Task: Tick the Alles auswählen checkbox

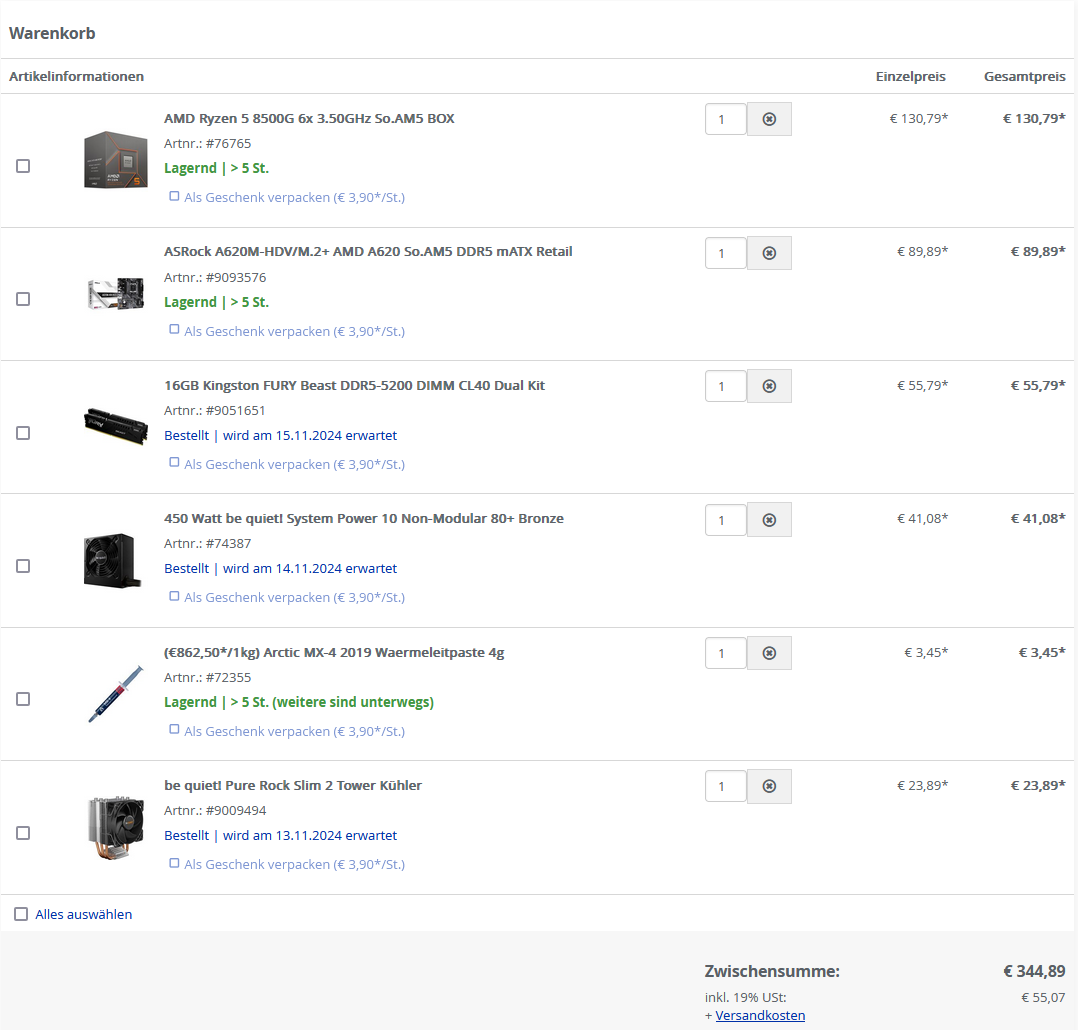Action: coord(21,914)
